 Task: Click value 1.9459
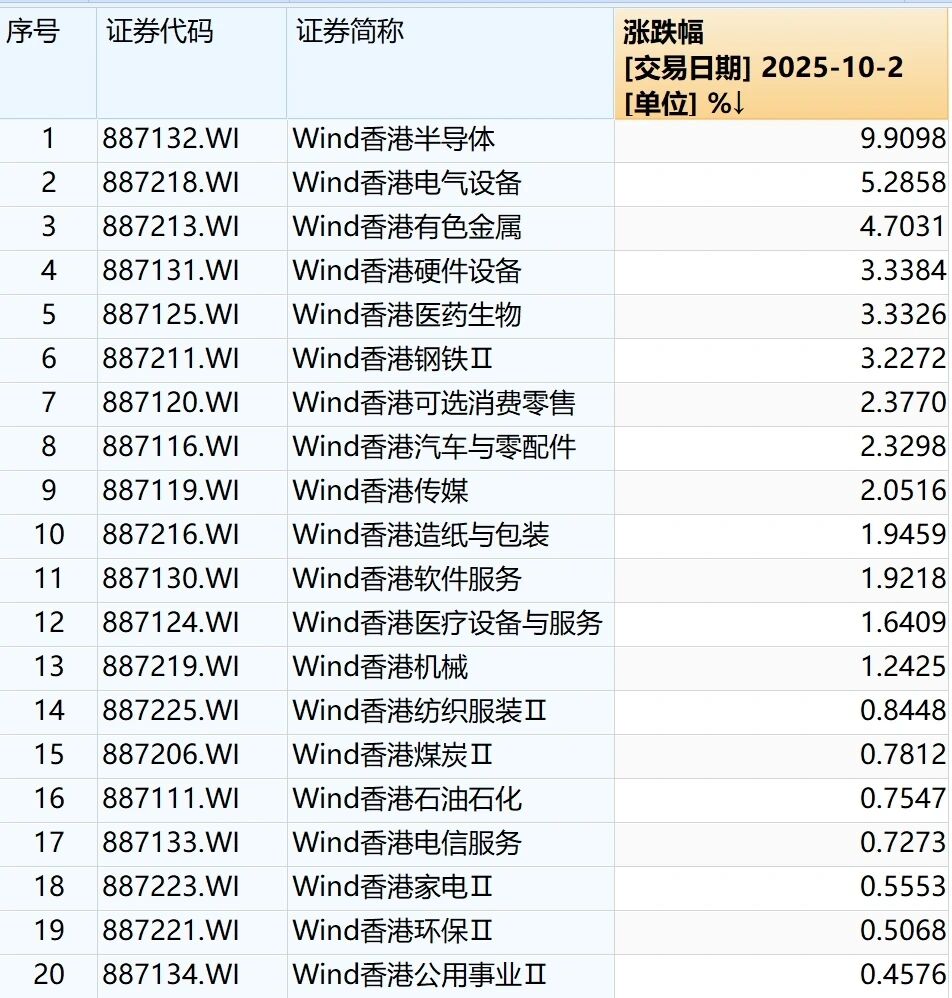(x=903, y=535)
